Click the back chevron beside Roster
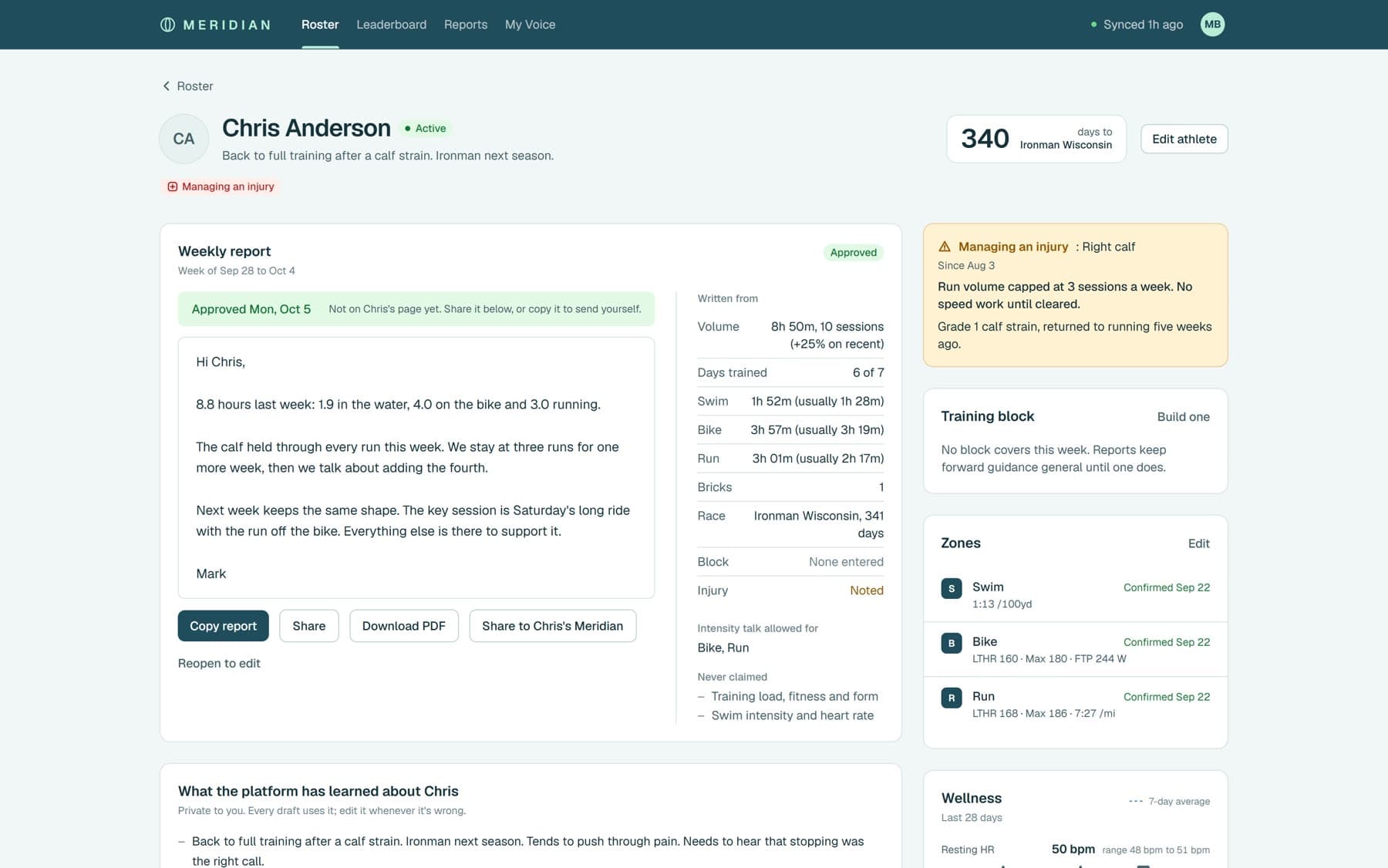Screen dimensions: 1388x868 pyautogui.click(x=166, y=86)
